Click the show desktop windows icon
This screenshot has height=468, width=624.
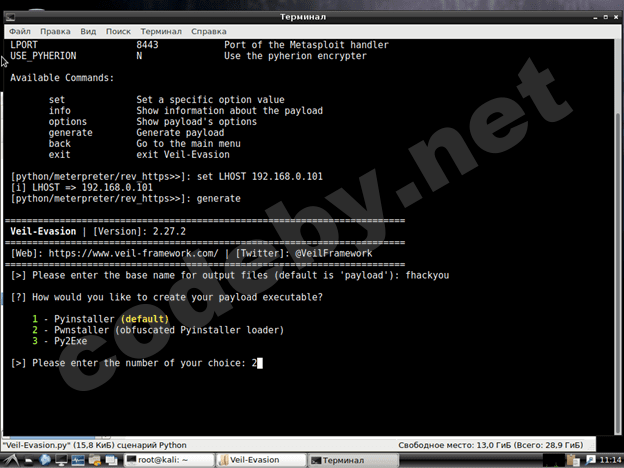(111, 460)
